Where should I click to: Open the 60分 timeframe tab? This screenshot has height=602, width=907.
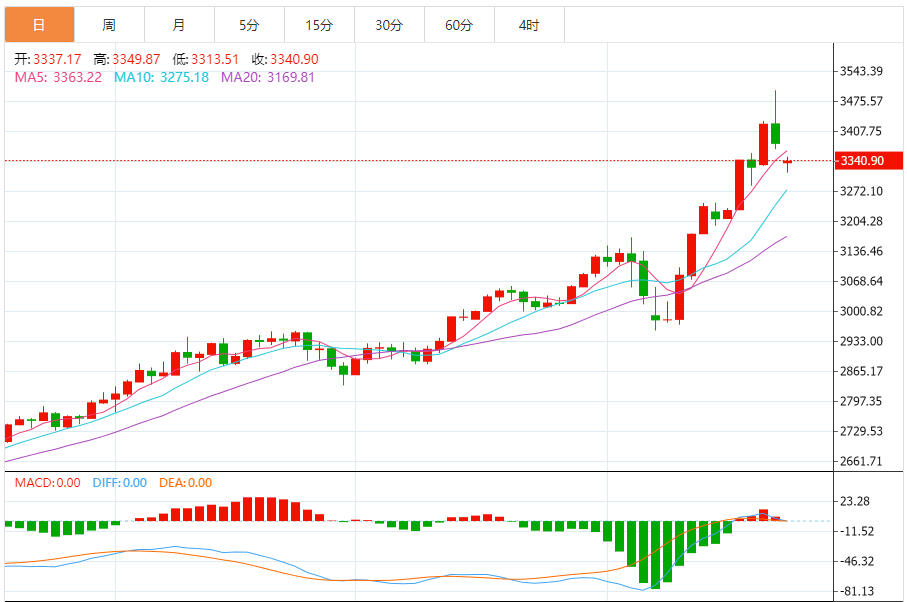pyautogui.click(x=459, y=25)
